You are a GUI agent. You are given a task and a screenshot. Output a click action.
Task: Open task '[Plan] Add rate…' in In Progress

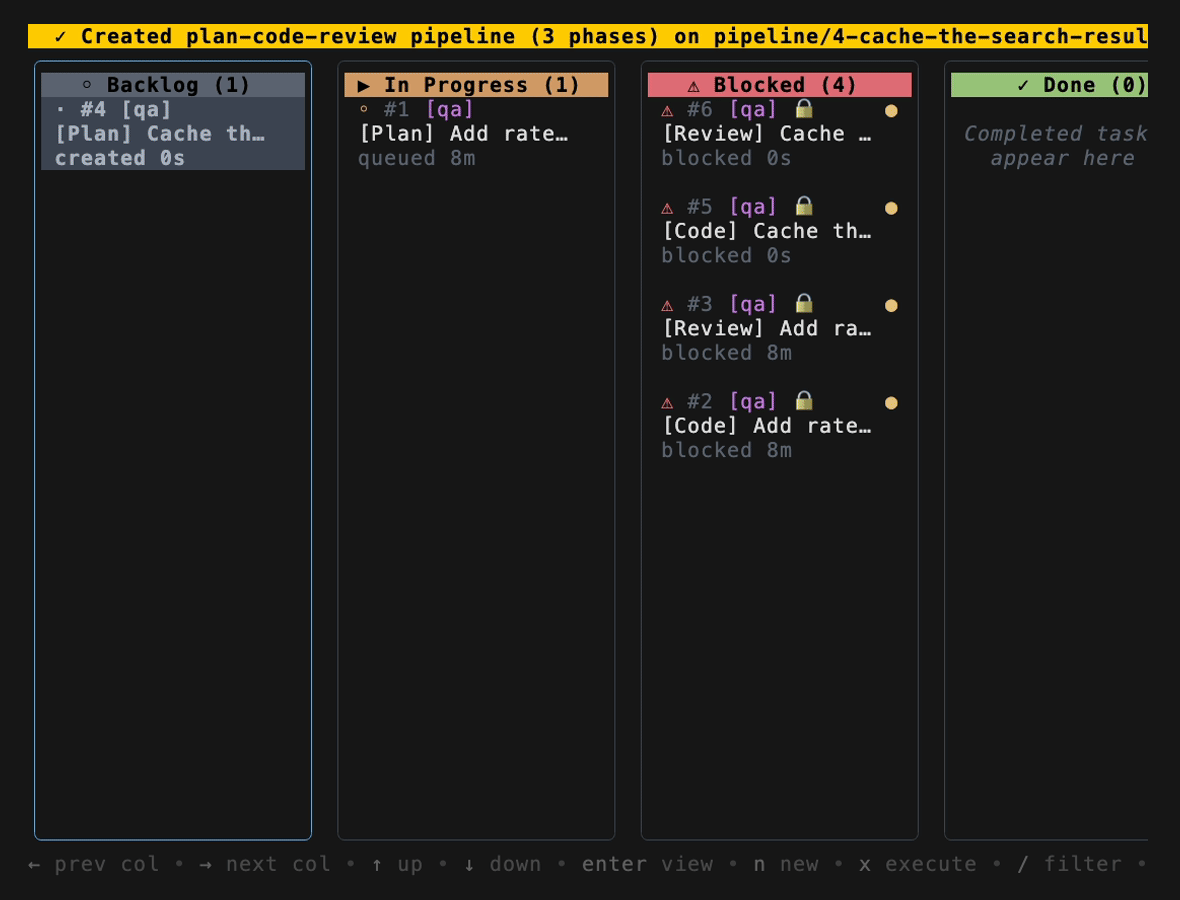coord(476,133)
